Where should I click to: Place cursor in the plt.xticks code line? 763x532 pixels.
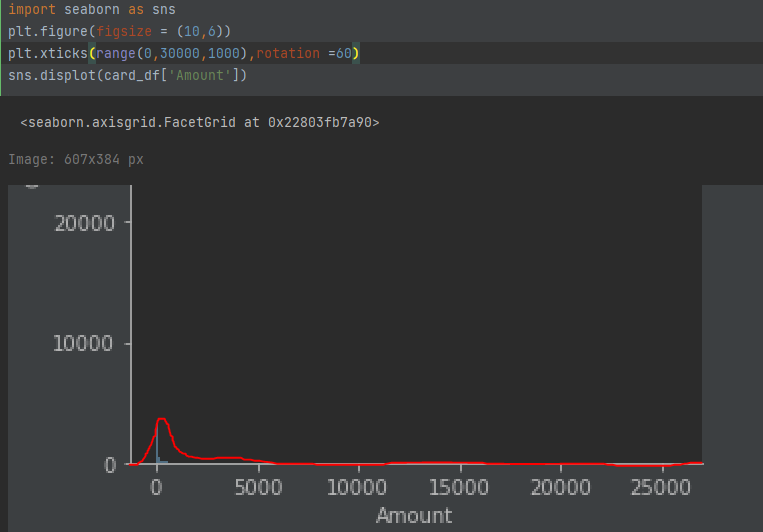183,53
